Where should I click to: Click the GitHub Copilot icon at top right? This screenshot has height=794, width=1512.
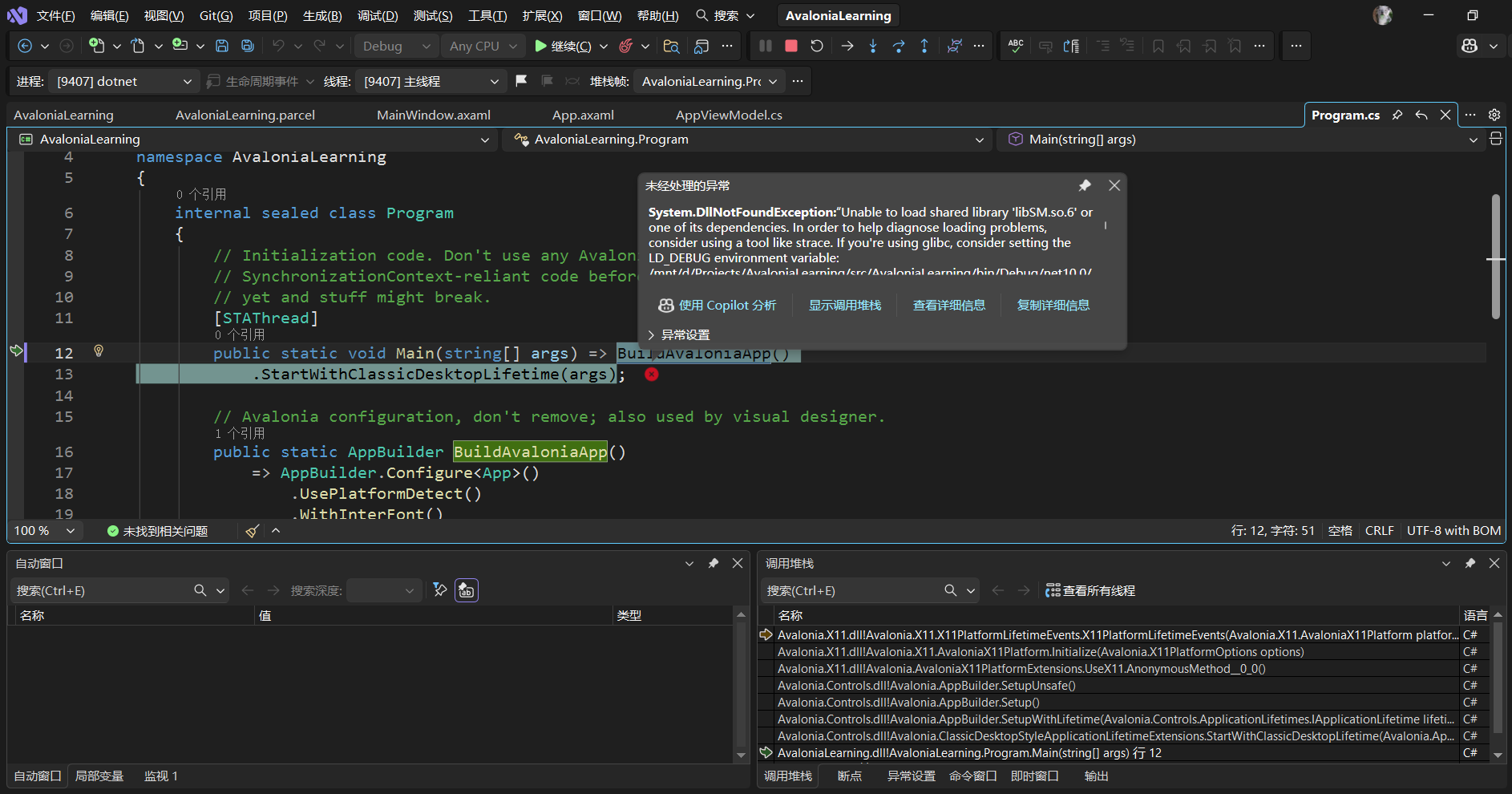[1470, 47]
